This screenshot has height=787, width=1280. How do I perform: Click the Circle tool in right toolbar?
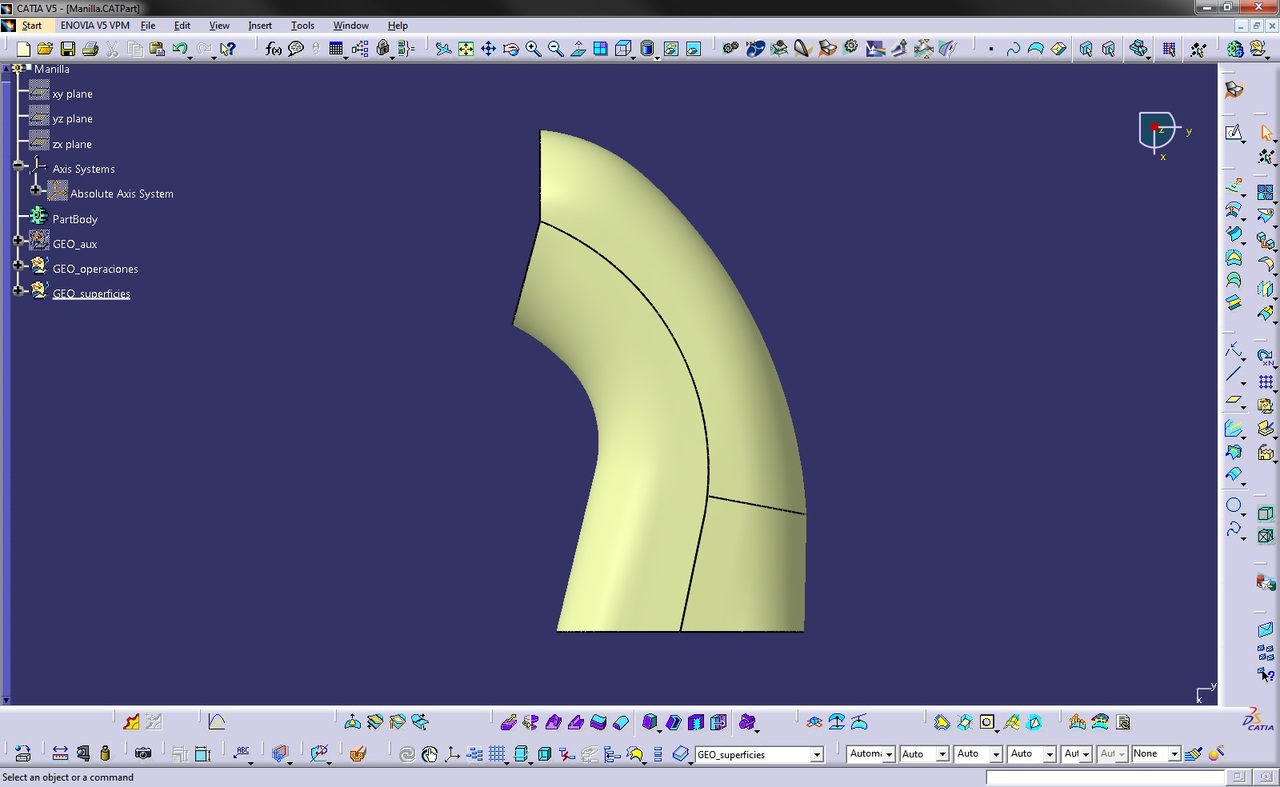coord(1234,506)
